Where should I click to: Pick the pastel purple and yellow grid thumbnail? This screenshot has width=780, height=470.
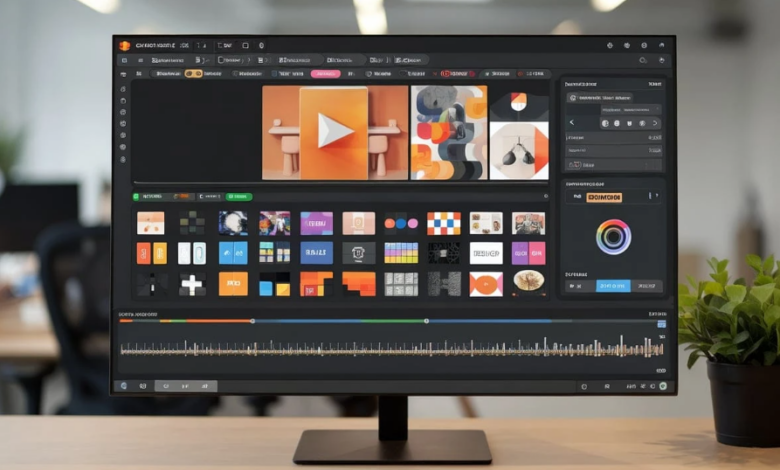pyautogui.click(x=401, y=253)
